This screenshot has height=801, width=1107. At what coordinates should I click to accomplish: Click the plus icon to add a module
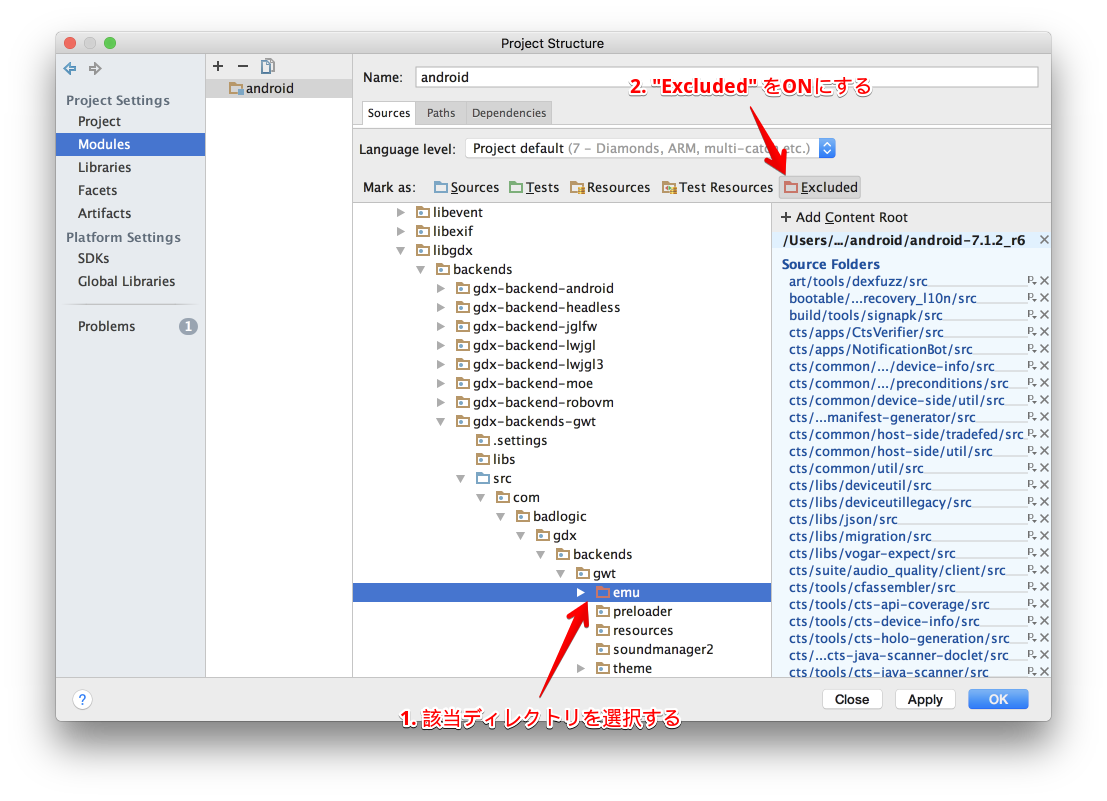tap(217, 66)
